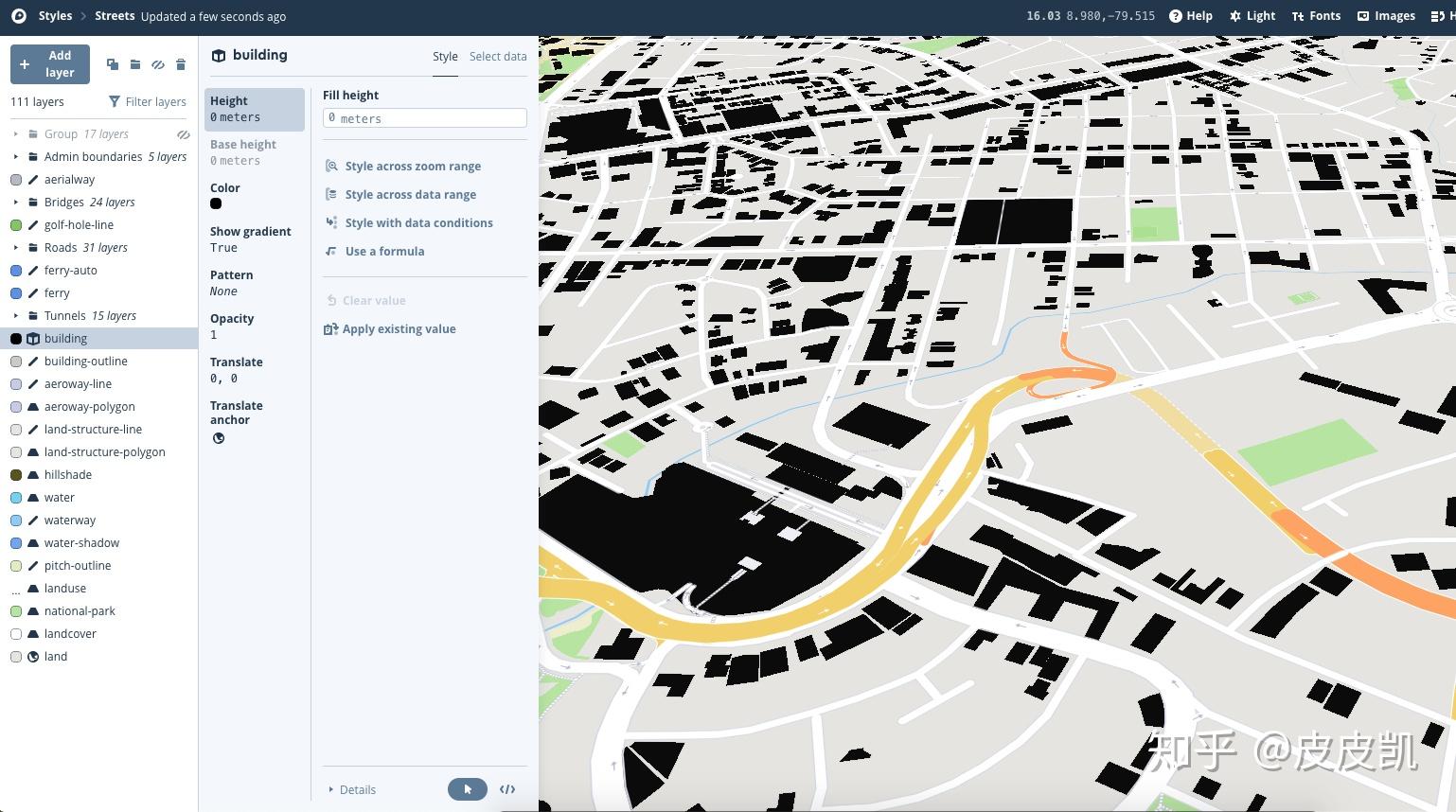Open Use a formula editor
This screenshot has width=1456, height=812.
click(x=384, y=251)
